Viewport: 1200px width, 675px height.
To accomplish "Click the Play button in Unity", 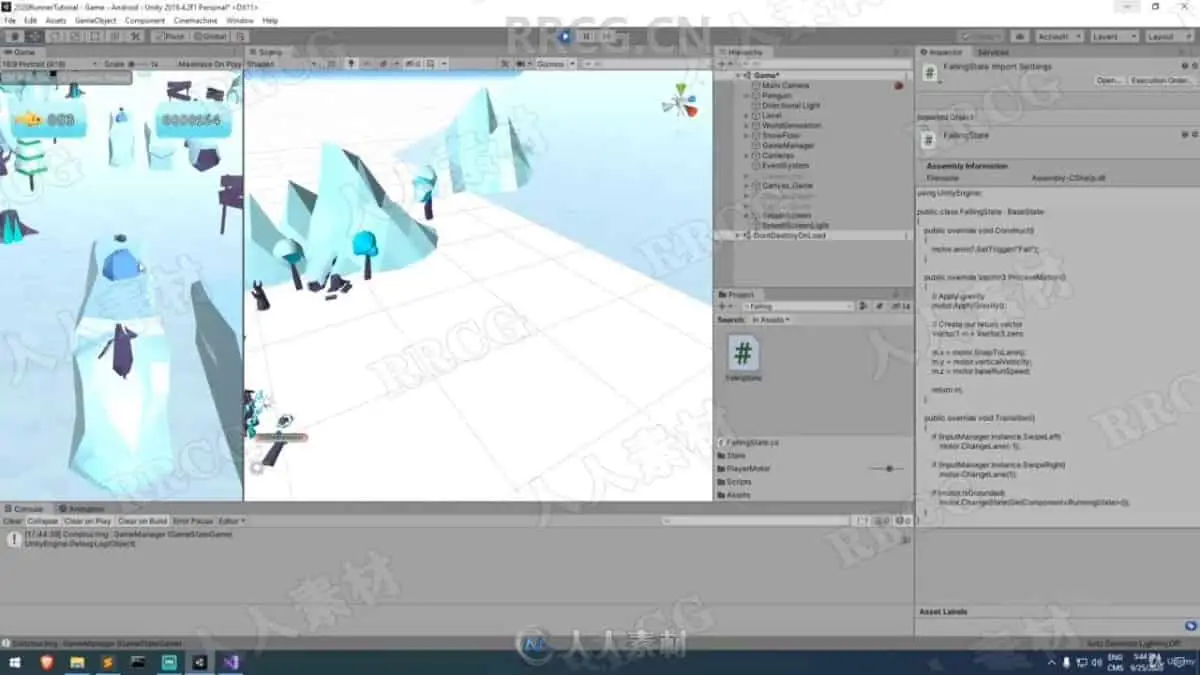I will pos(565,36).
